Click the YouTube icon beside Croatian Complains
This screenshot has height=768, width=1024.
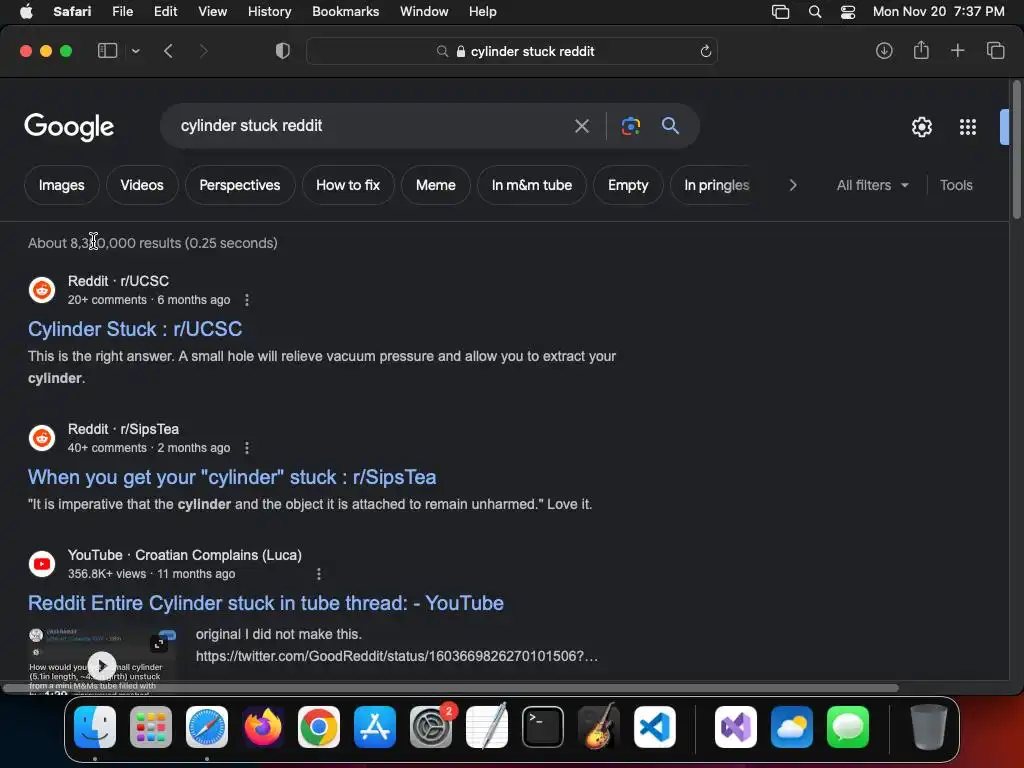pos(42,564)
